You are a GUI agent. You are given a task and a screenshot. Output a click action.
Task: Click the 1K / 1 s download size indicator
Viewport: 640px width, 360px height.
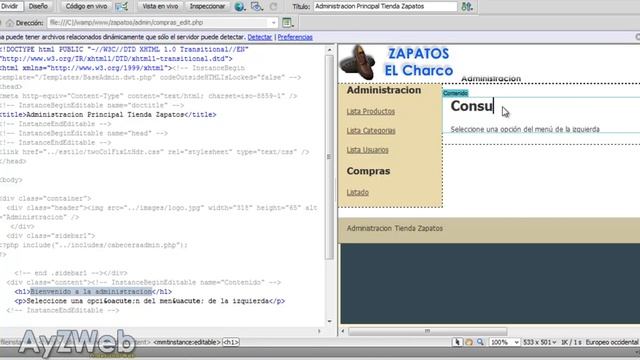click(571, 342)
